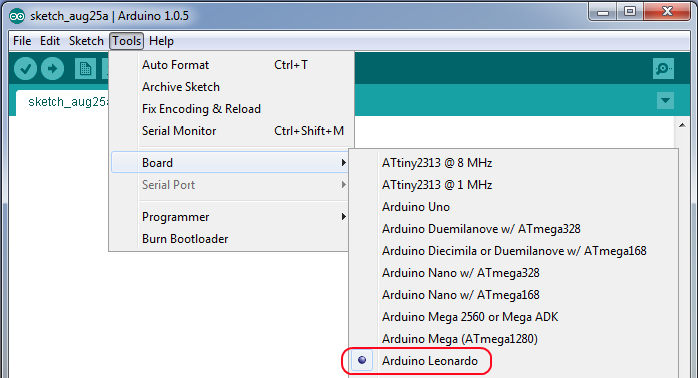Click the Verify checkmark toolbar icon

(25, 69)
